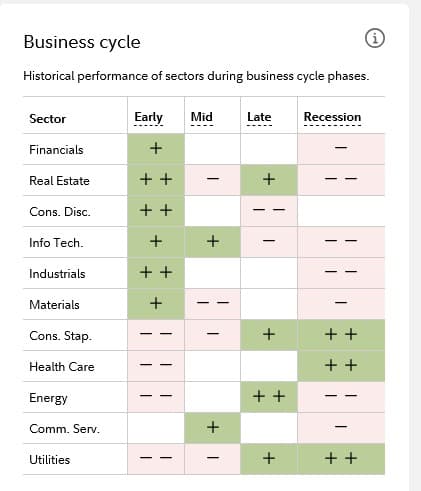Click Info Tech. Mid plus cell
The width and height of the screenshot is (421, 491).
click(212, 242)
